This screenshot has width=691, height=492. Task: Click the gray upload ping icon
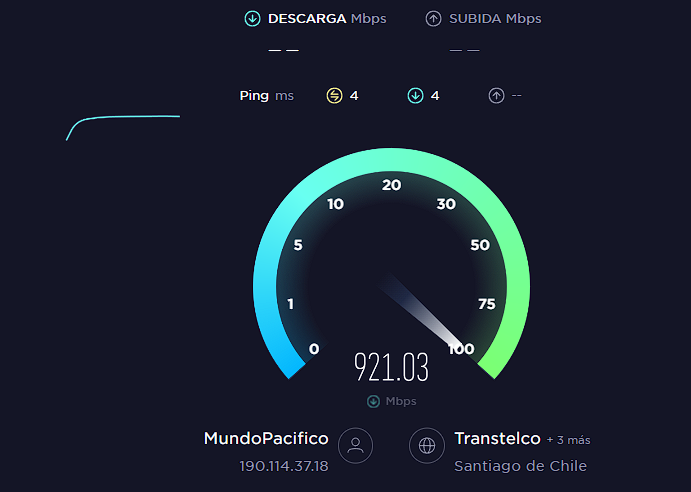click(x=497, y=95)
